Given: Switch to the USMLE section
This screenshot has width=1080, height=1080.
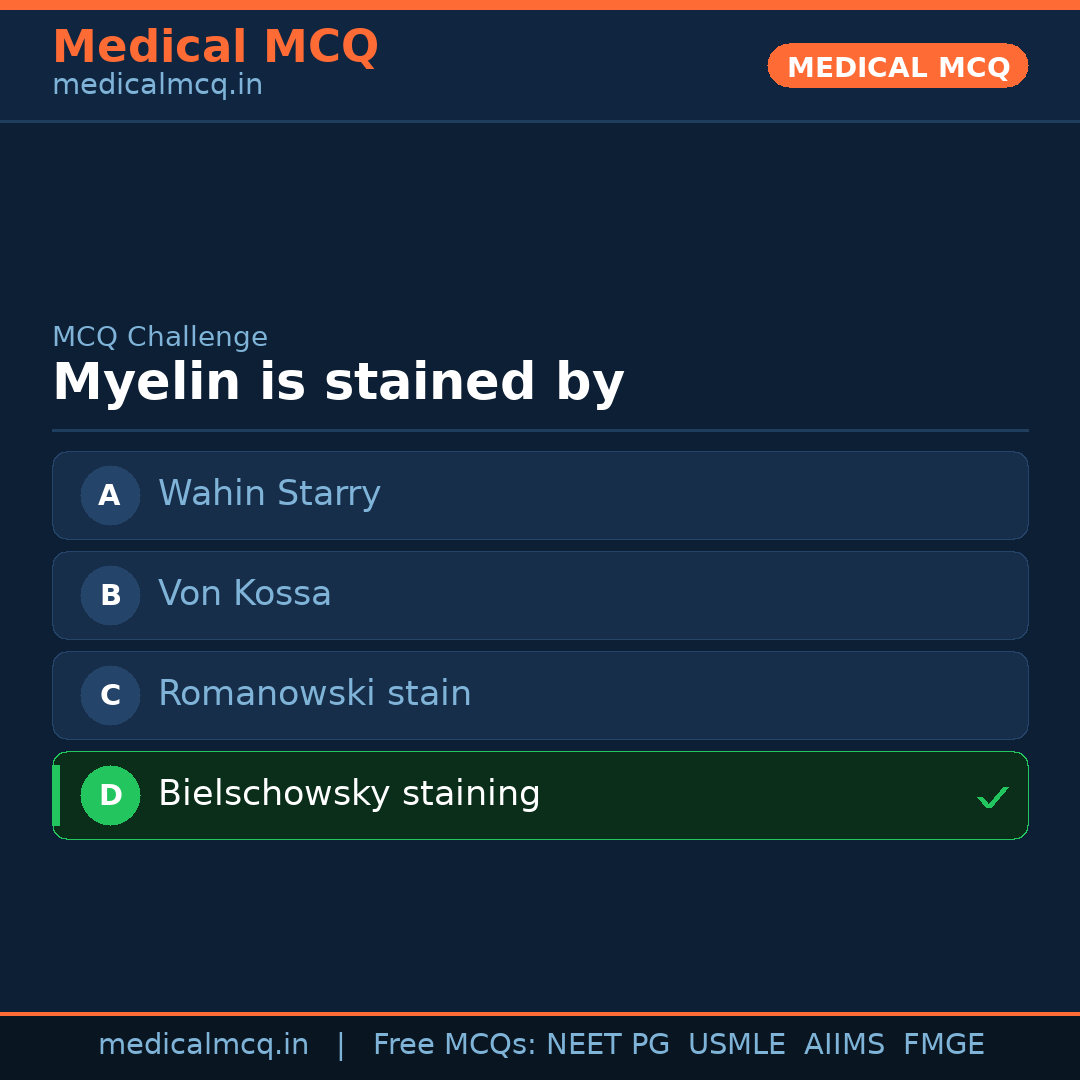Looking at the screenshot, I should click(x=737, y=1043).
